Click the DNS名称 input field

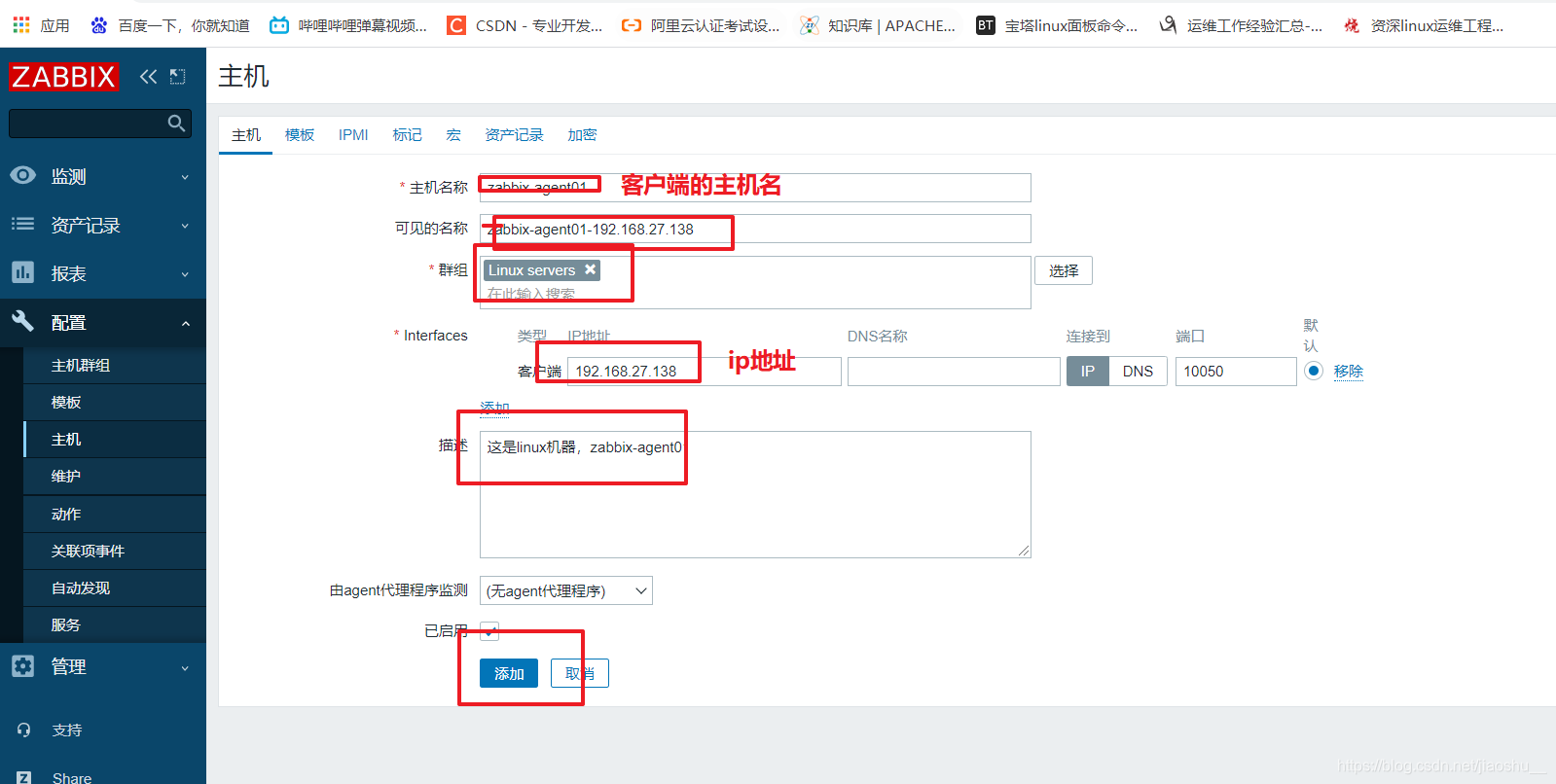[954, 372]
